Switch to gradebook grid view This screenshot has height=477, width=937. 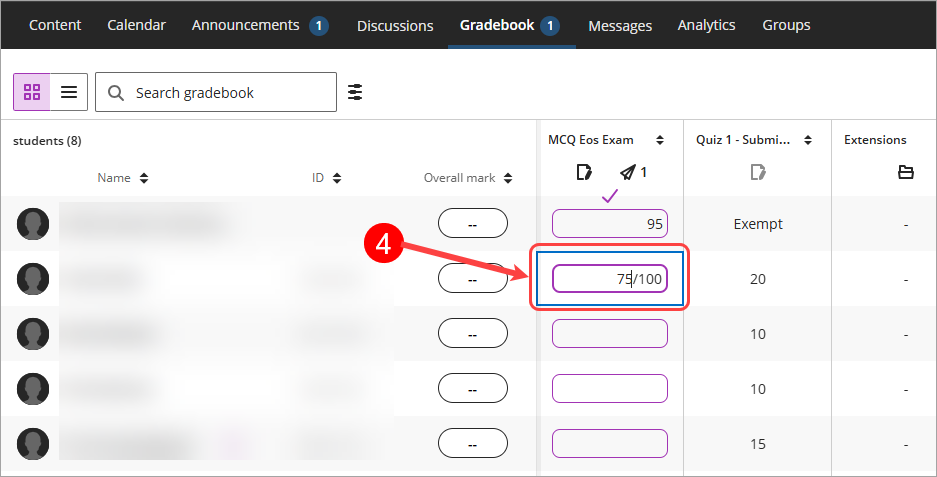(x=32, y=92)
